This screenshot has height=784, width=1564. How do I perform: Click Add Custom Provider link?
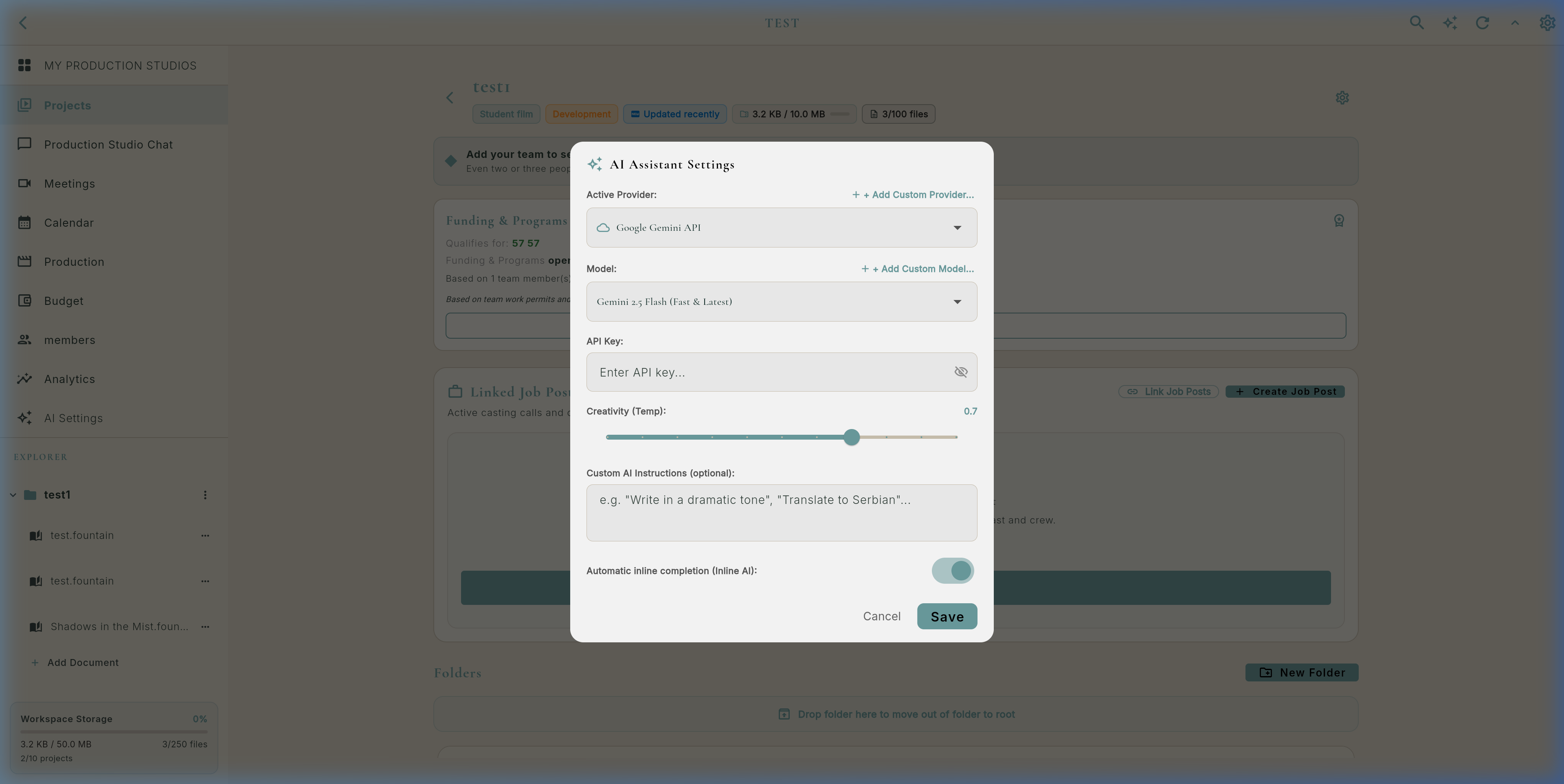(912, 195)
